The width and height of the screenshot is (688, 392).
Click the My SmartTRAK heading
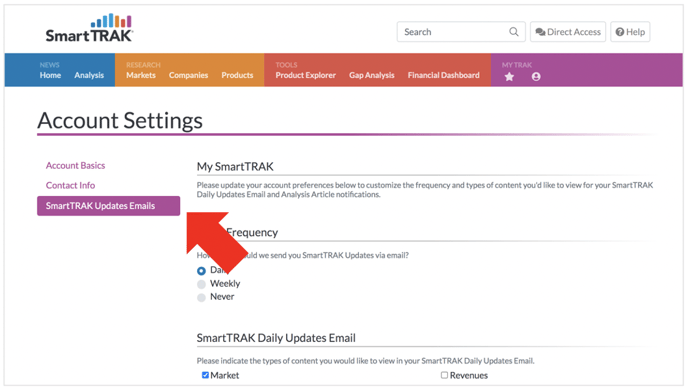coord(235,167)
